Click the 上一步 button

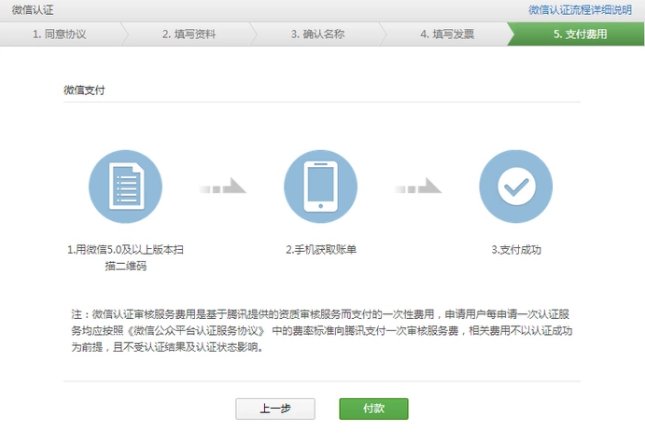(x=275, y=409)
